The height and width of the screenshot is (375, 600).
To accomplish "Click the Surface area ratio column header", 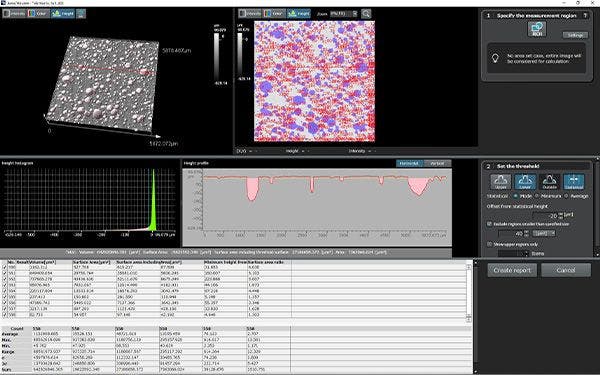I will [269, 262].
